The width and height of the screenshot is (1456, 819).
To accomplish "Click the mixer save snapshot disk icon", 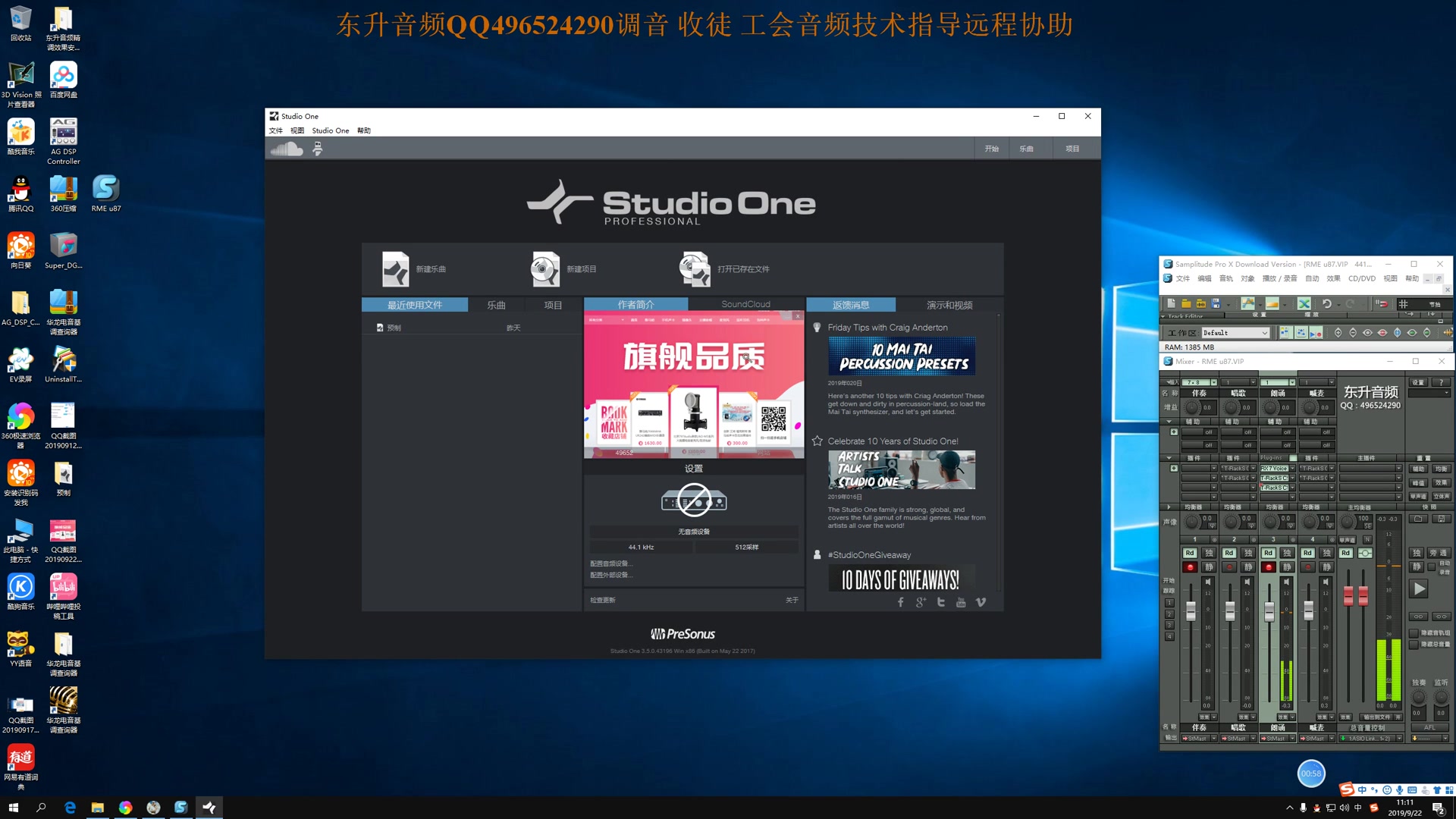I will pyautogui.click(x=1441, y=519).
